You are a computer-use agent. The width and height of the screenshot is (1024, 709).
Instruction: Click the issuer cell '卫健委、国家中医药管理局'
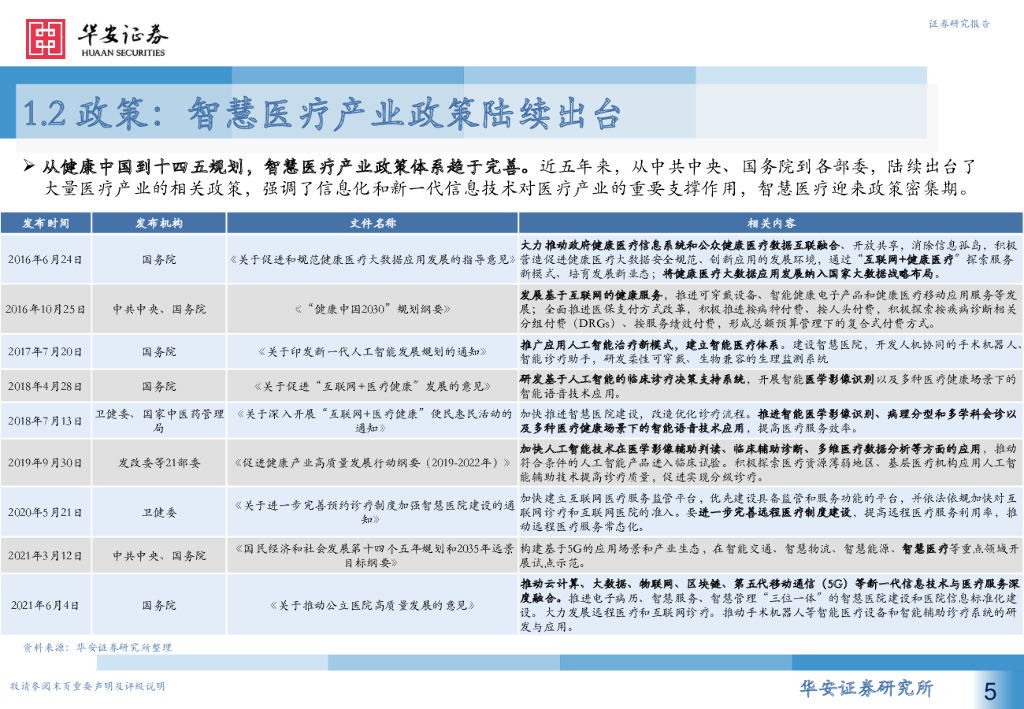159,421
